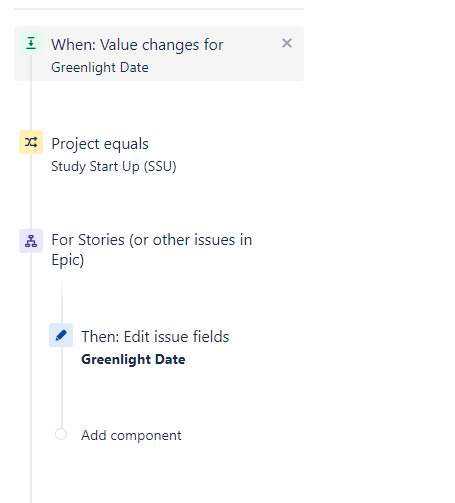455x503 pixels.
Task: Click 'Study Start Up (SSU)' condition value
Action: point(114,166)
